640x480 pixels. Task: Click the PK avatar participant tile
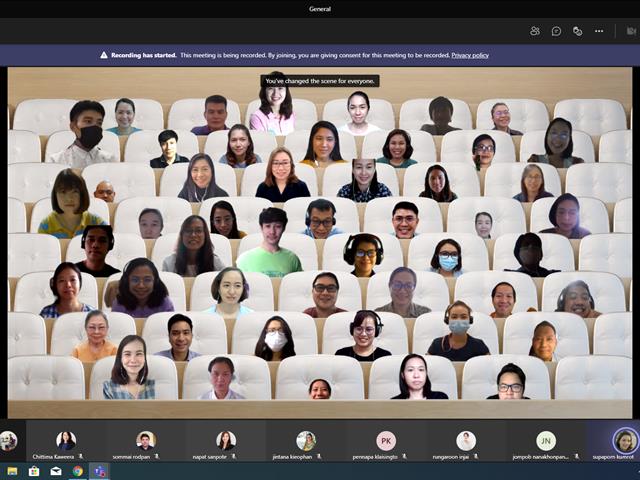click(386, 441)
